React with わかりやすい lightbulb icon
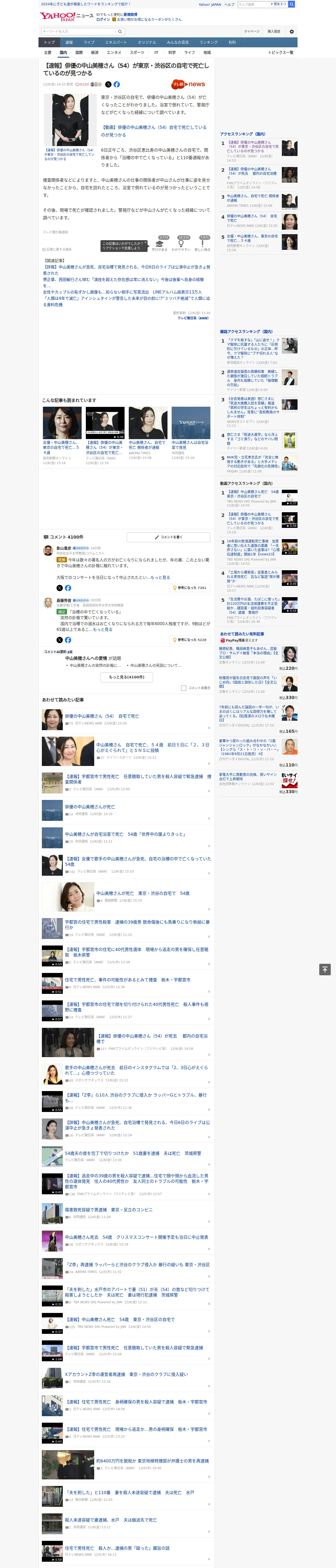This screenshot has height=1568, width=336. point(181,244)
